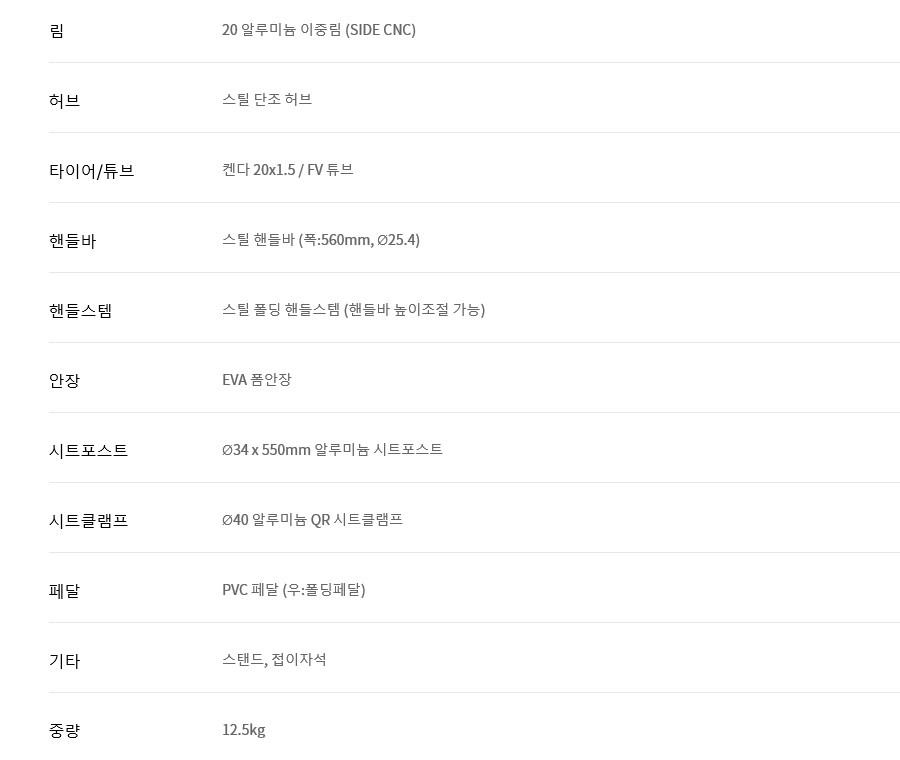Click the 핸들바 label
Image resolution: width=900 pixels, height=760 pixels.
click(x=72, y=241)
